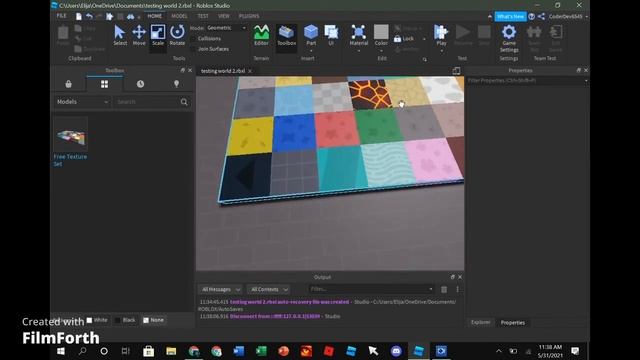Activate the Move tool

139,35
